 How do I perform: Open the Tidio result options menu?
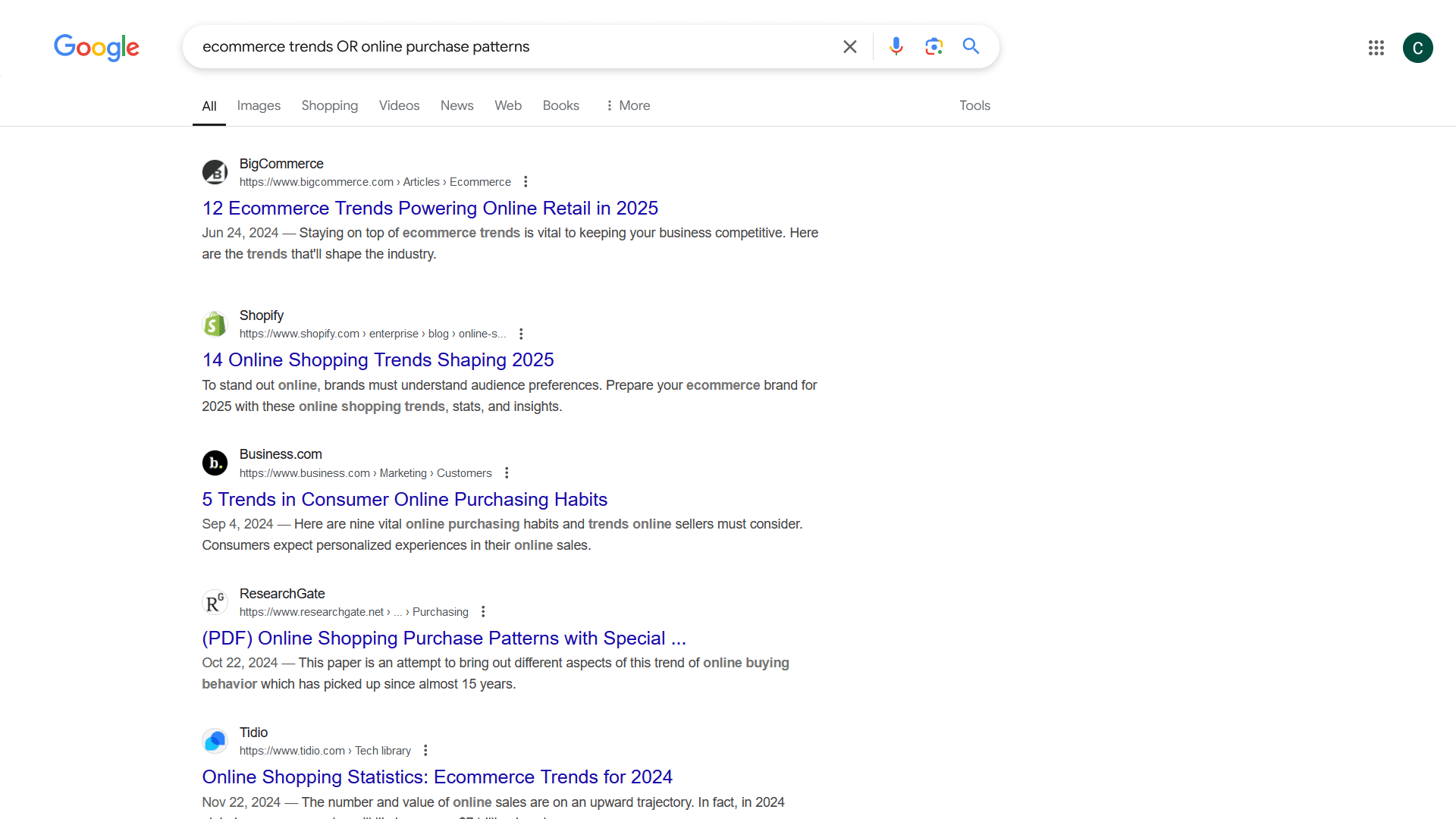tap(425, 751)
